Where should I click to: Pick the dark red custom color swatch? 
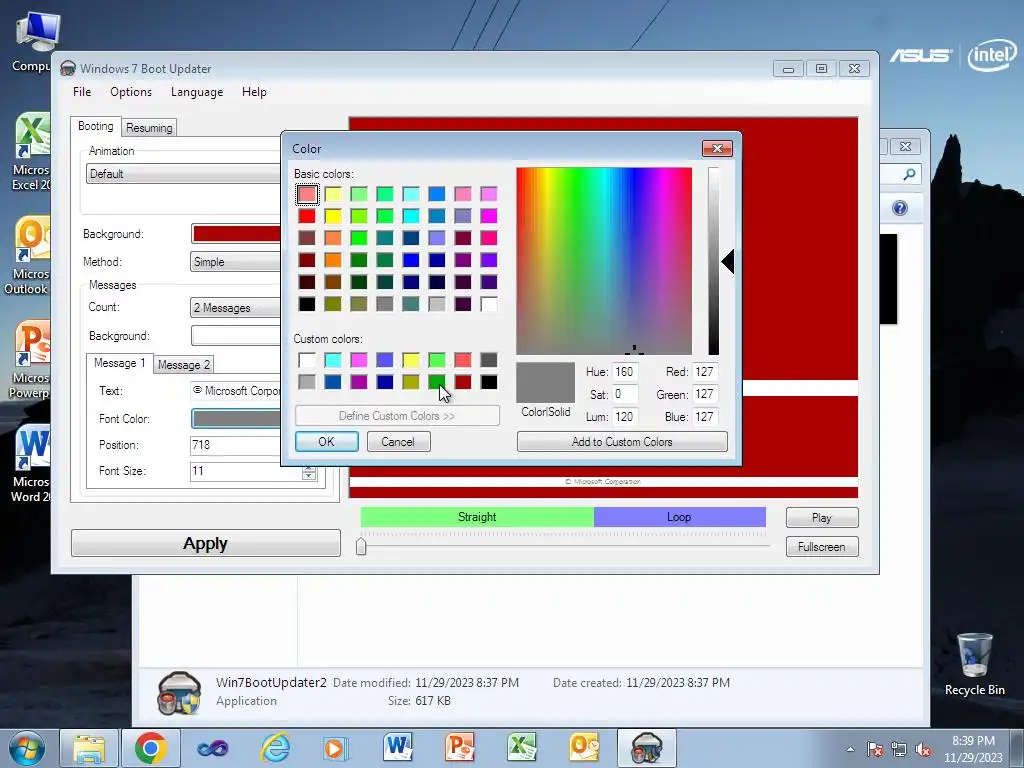coord(463,381)
